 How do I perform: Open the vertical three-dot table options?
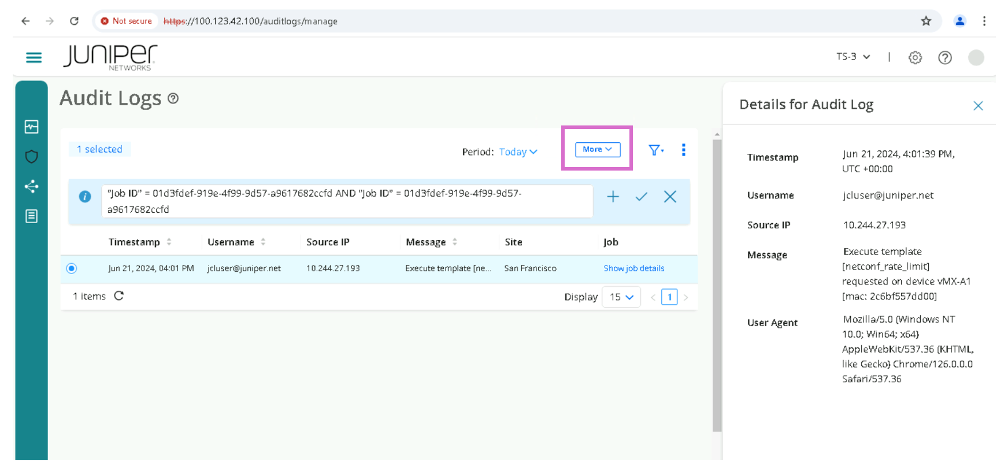[x=683, y=150]
